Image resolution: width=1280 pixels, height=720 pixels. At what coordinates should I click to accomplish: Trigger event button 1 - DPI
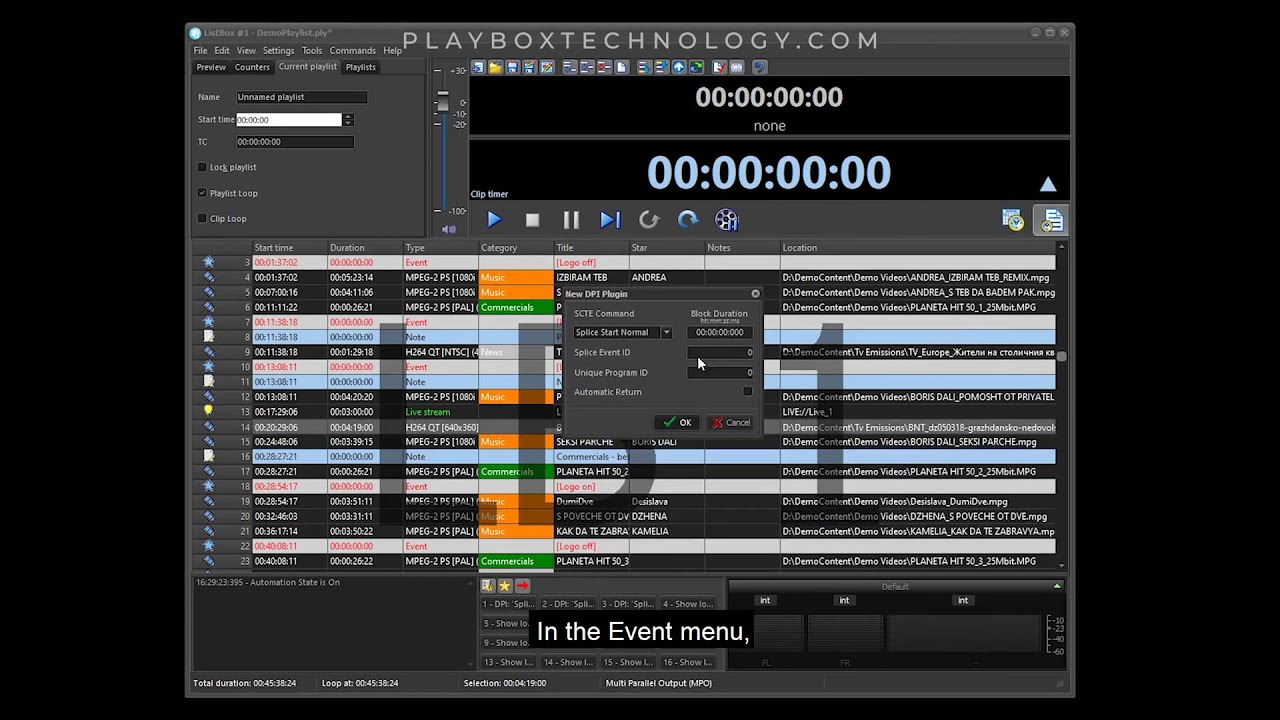509,604
